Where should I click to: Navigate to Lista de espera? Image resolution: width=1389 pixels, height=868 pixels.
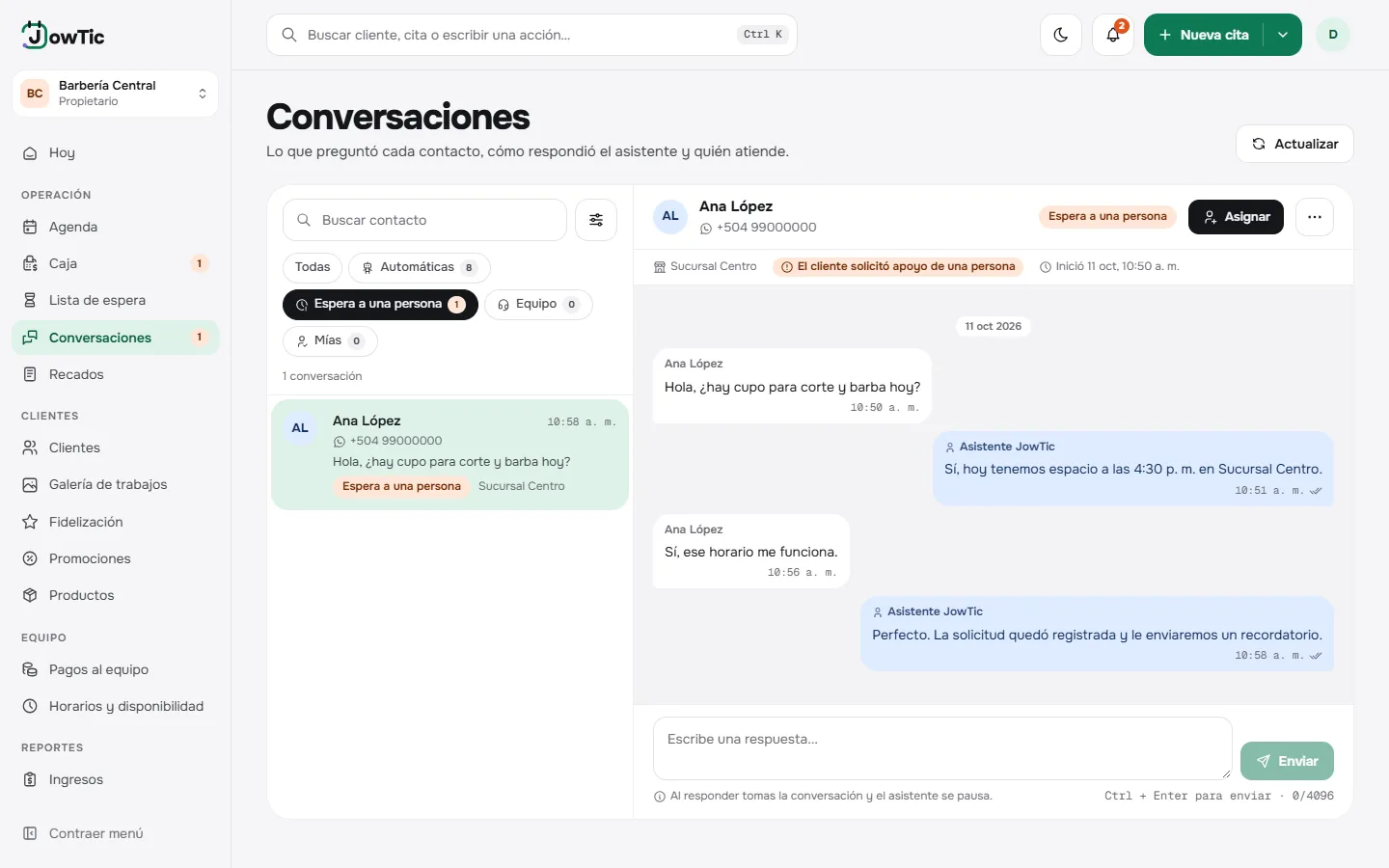point(115,300)
